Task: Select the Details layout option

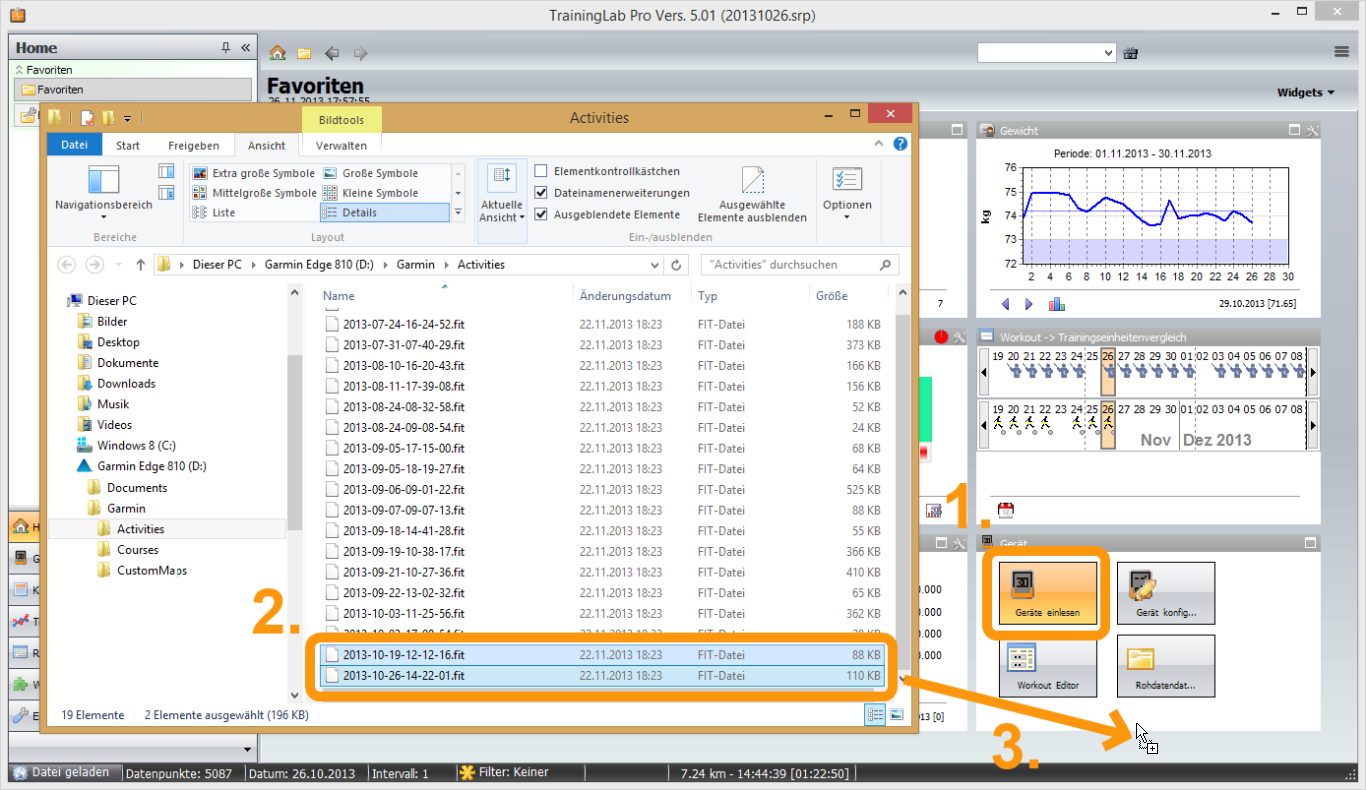Action: click(384, 212)
